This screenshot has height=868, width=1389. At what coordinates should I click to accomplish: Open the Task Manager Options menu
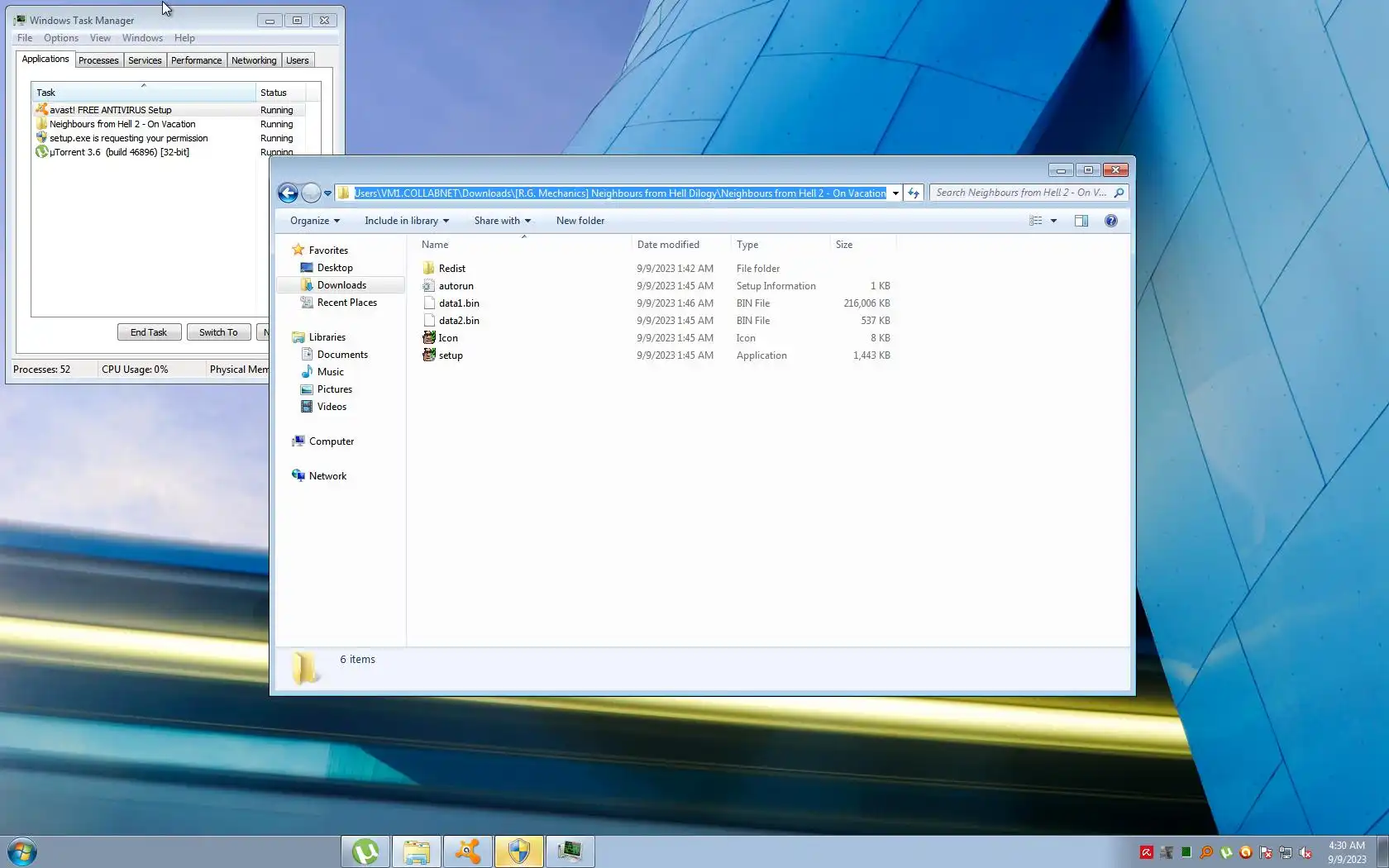point(61,38)
